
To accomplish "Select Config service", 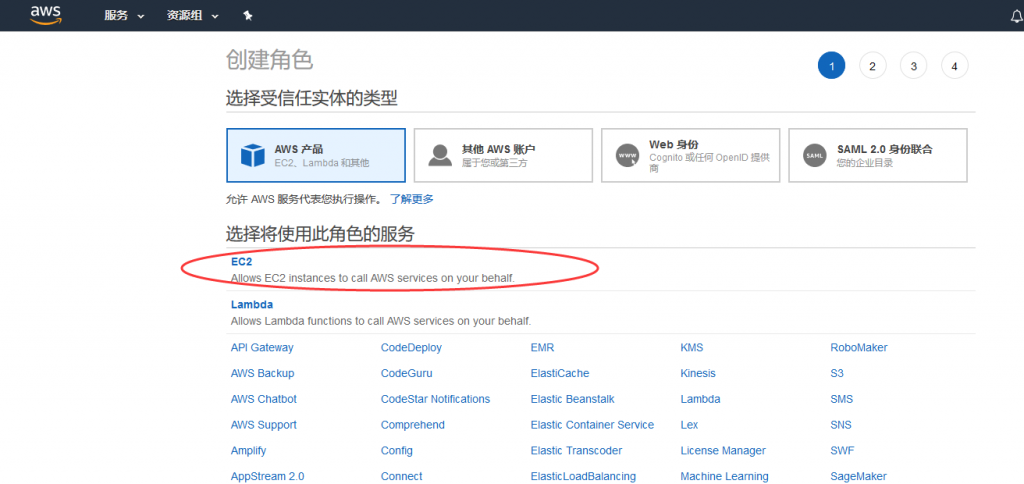I will pos(397,451).
